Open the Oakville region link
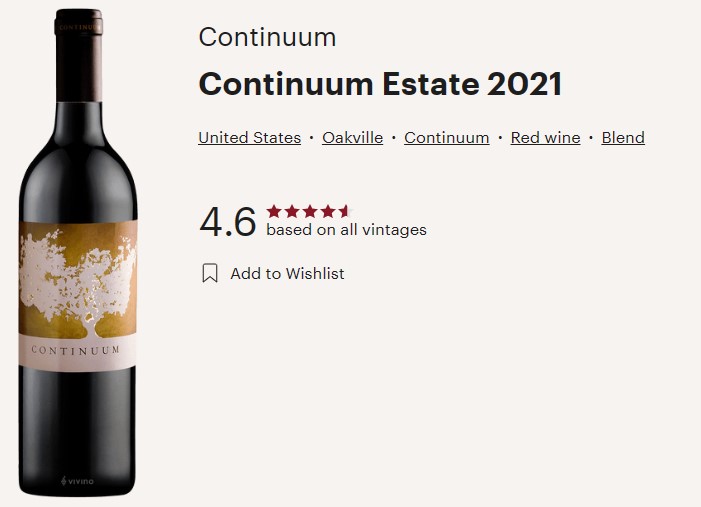Viewport: 701px width, 507px height. pyautogui.click(x=352, y=138)
